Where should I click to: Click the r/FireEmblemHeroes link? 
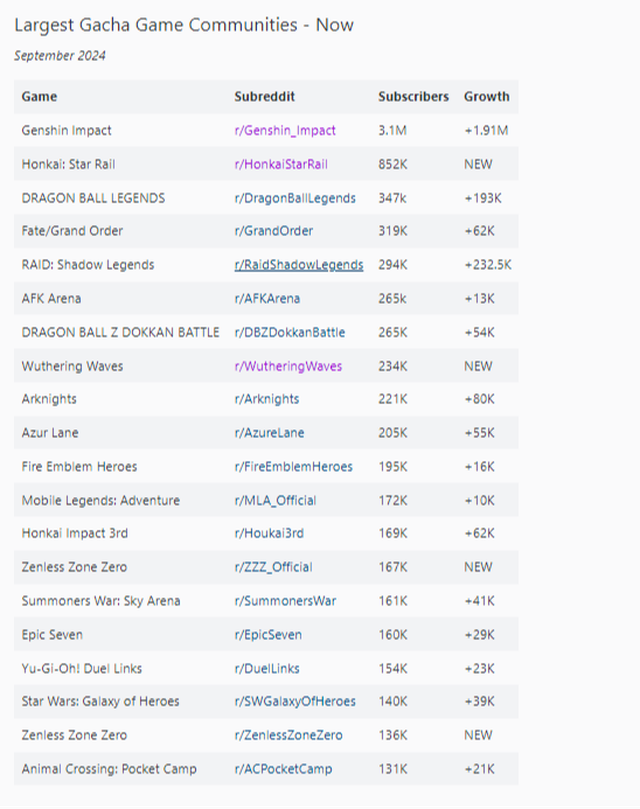coord(293,467)
